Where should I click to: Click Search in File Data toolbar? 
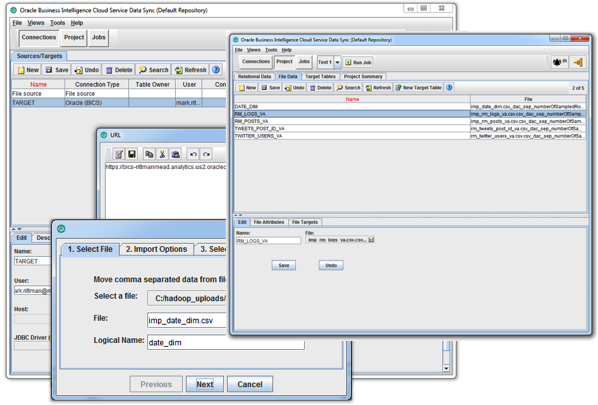(x=348, y=88)
